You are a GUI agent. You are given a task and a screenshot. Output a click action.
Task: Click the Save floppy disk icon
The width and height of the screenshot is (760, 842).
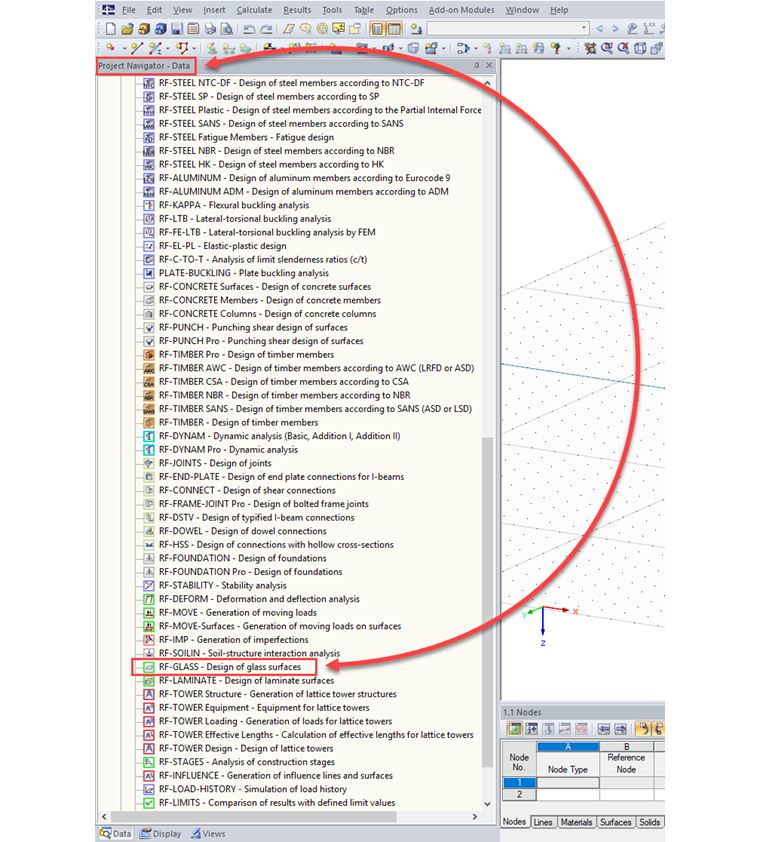(x=177, y=28)
